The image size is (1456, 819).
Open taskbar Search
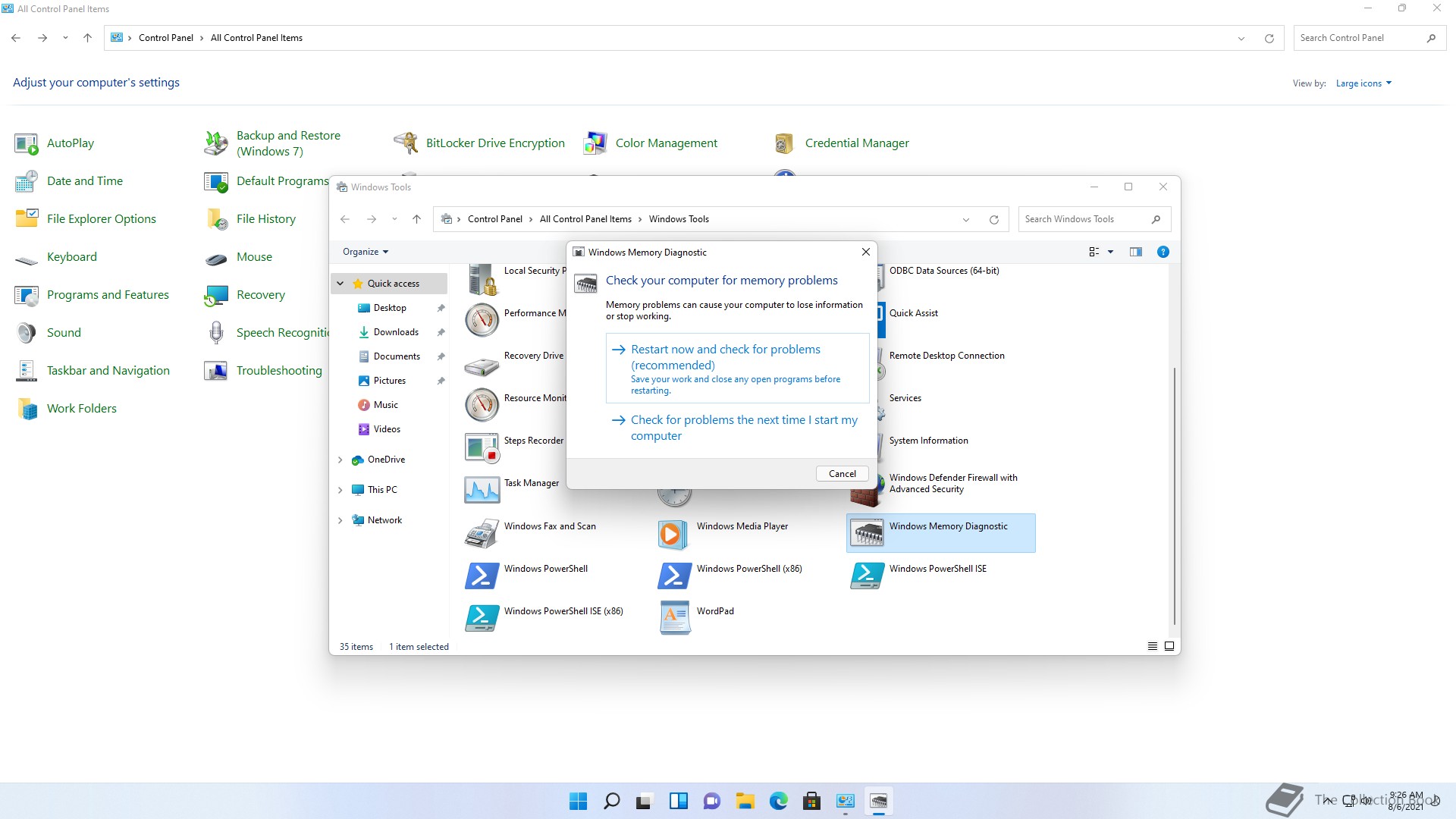pyautogui.click(x=611, y=801)
